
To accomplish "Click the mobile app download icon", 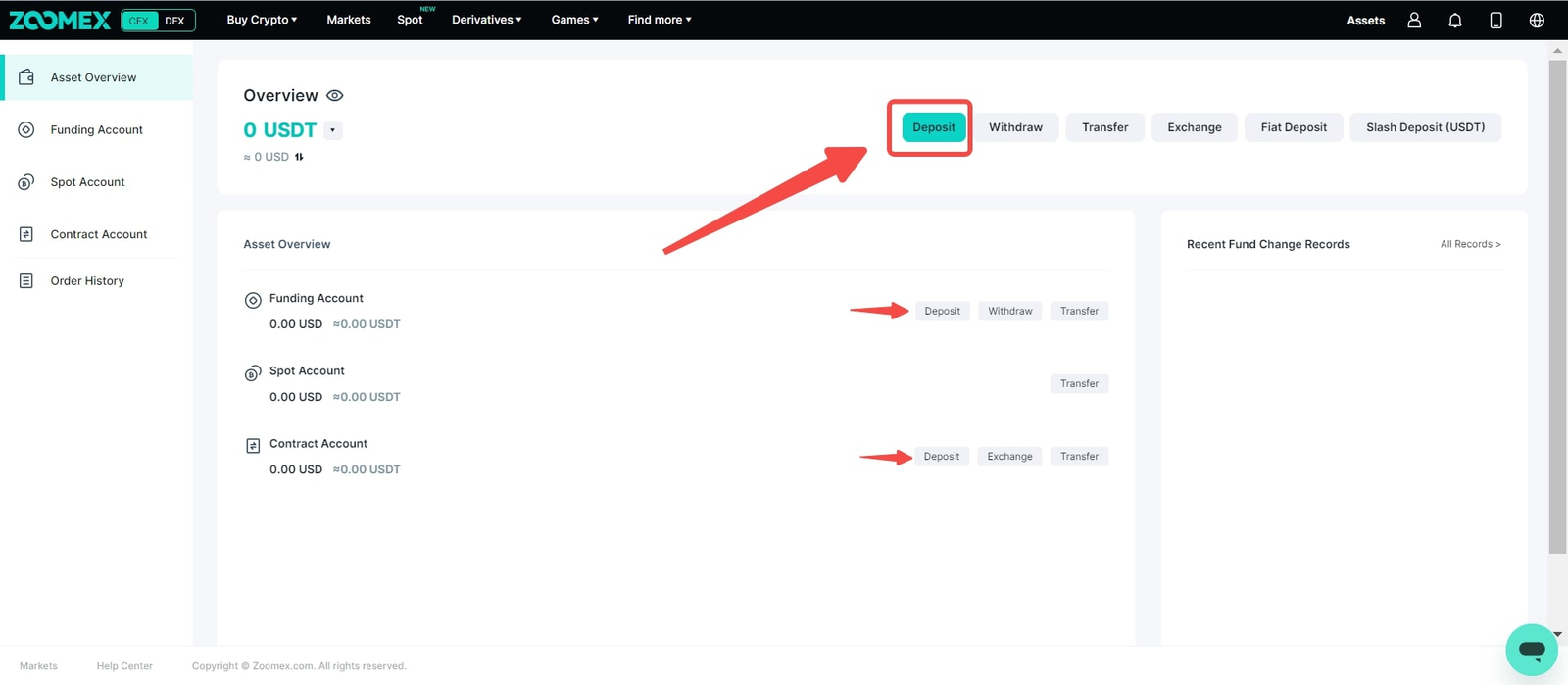I will (1495, 20).
